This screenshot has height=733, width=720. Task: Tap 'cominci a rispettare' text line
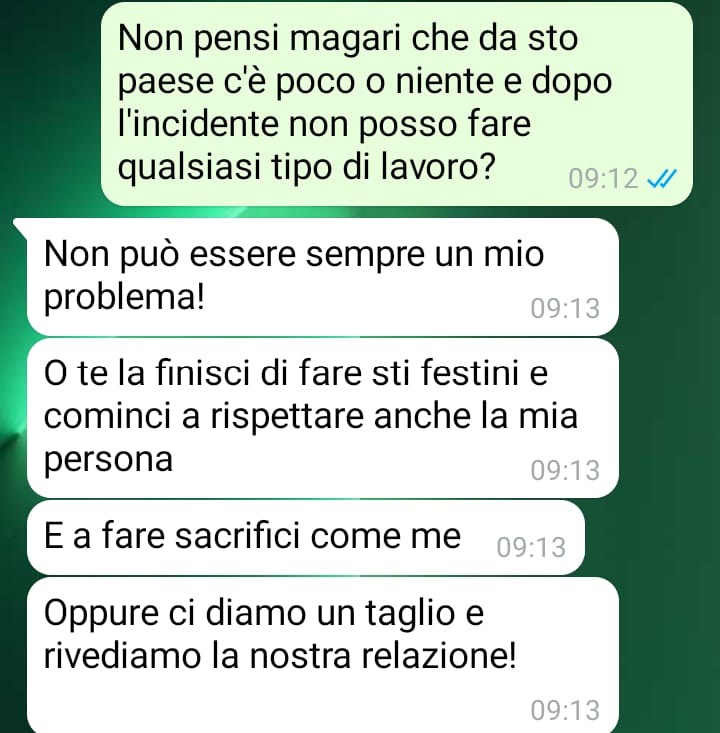coord(310,417)
